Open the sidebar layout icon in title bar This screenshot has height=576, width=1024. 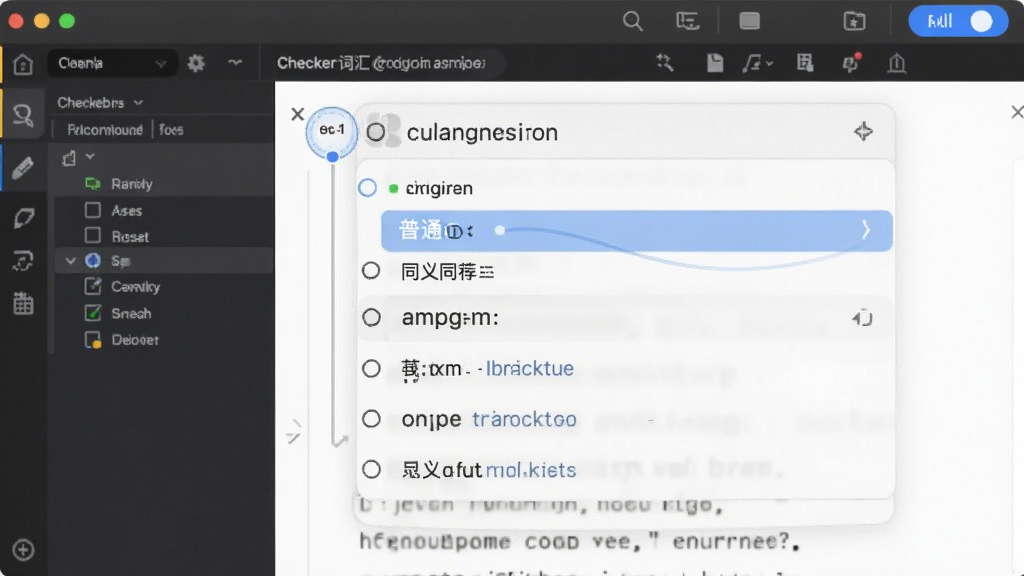(x=687, y=22)
